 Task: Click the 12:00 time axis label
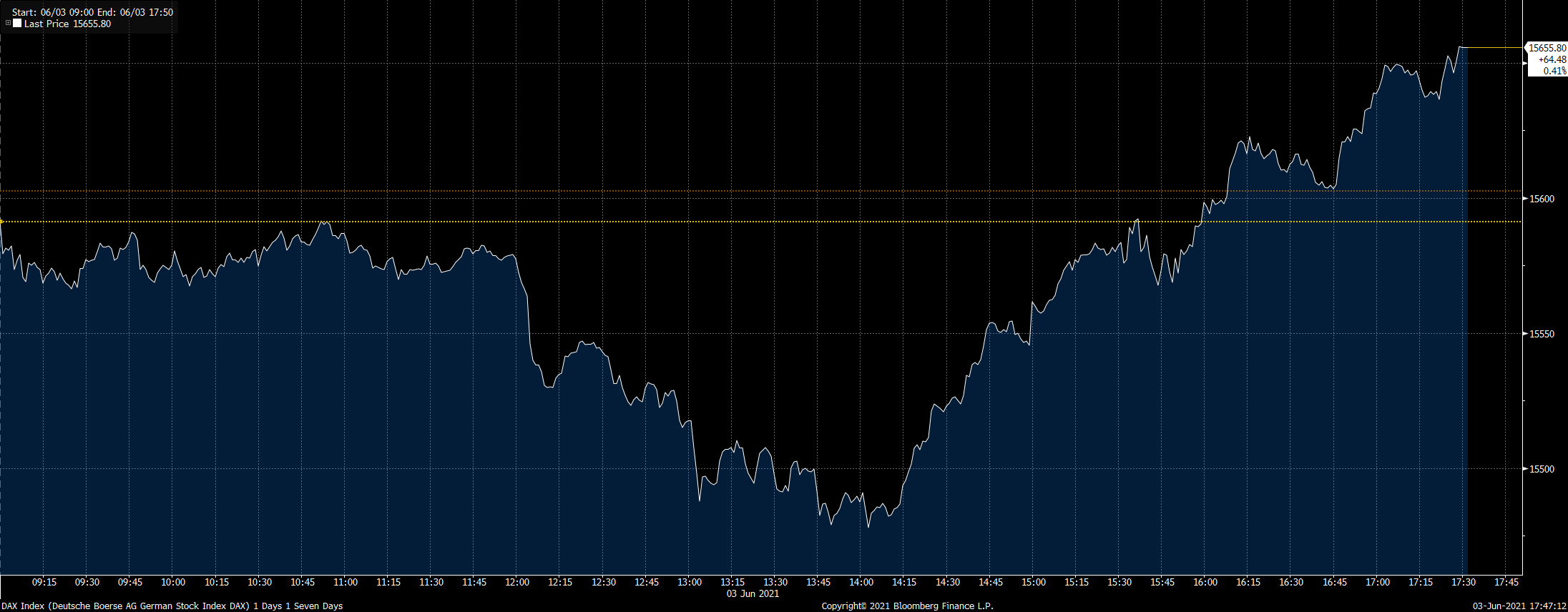click(517, 582)
